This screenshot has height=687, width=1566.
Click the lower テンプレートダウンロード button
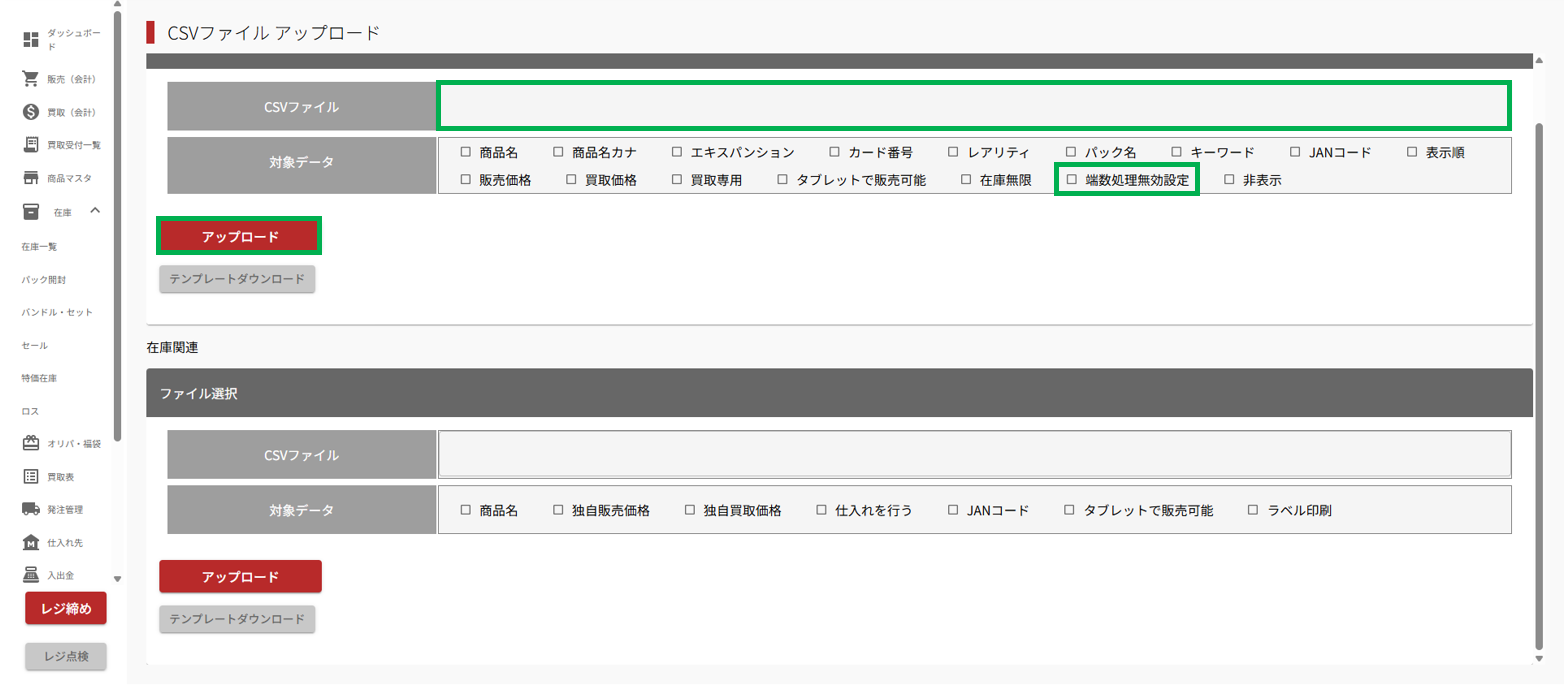pos(237,619)
